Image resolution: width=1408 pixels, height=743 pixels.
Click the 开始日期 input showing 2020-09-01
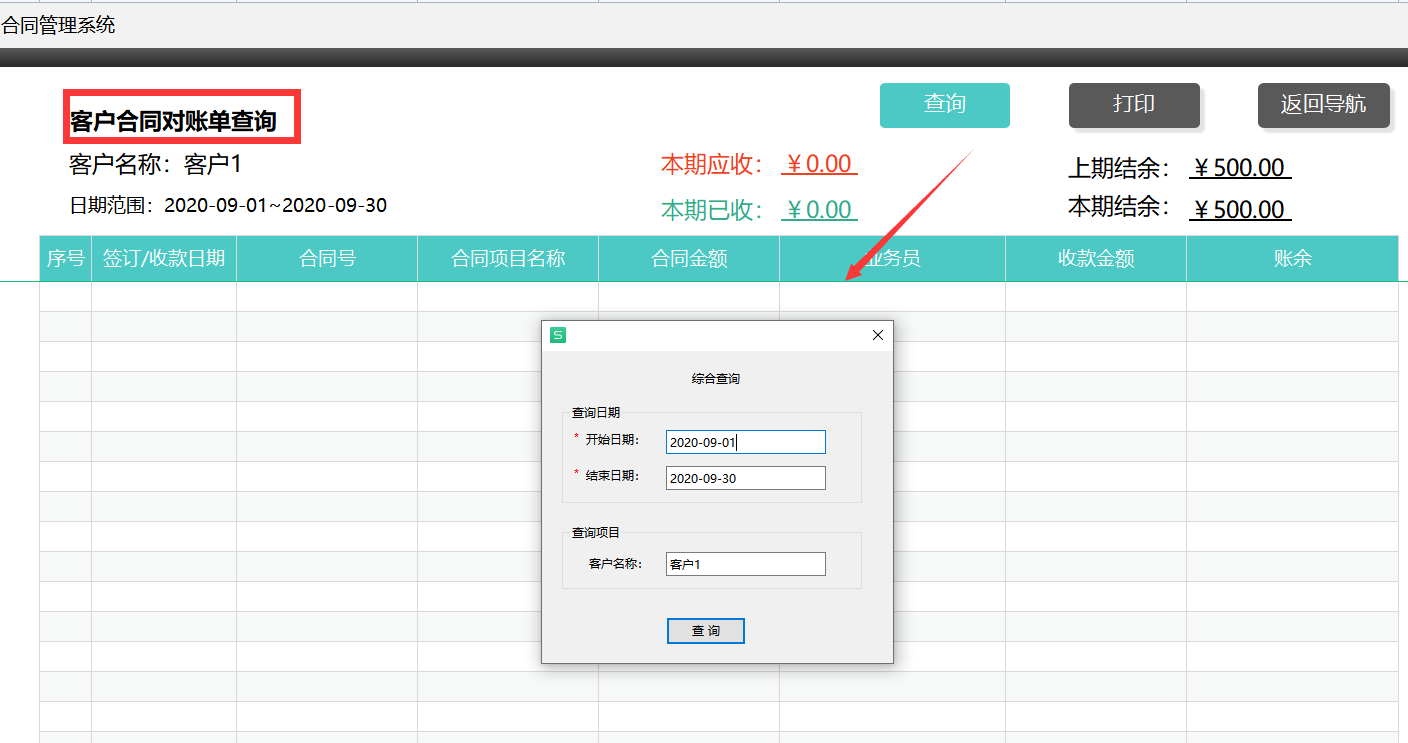[745, 441]
